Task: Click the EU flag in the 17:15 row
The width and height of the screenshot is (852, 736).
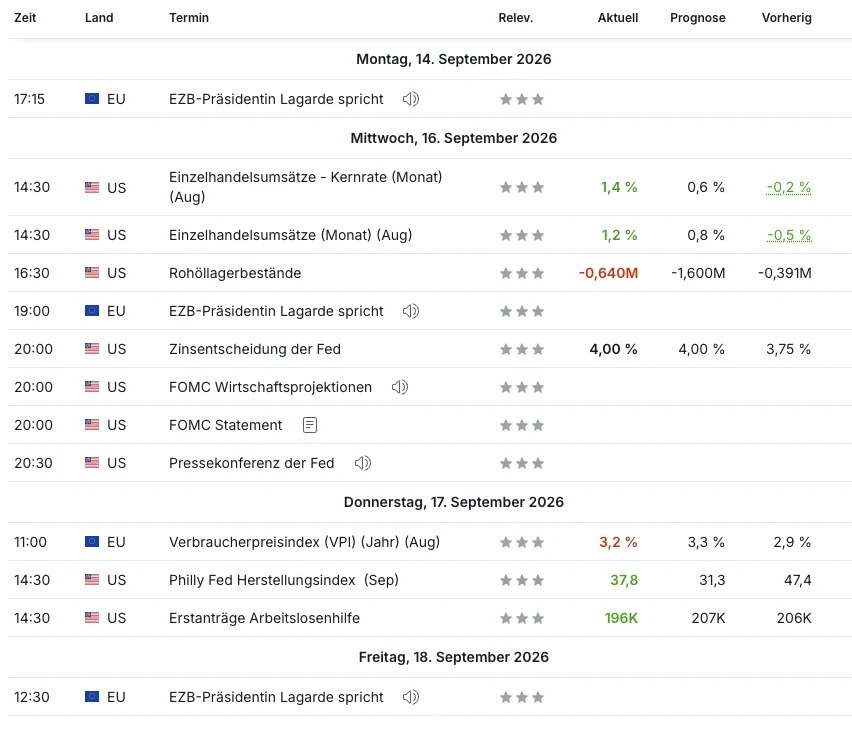Action: tap(92, 98)
